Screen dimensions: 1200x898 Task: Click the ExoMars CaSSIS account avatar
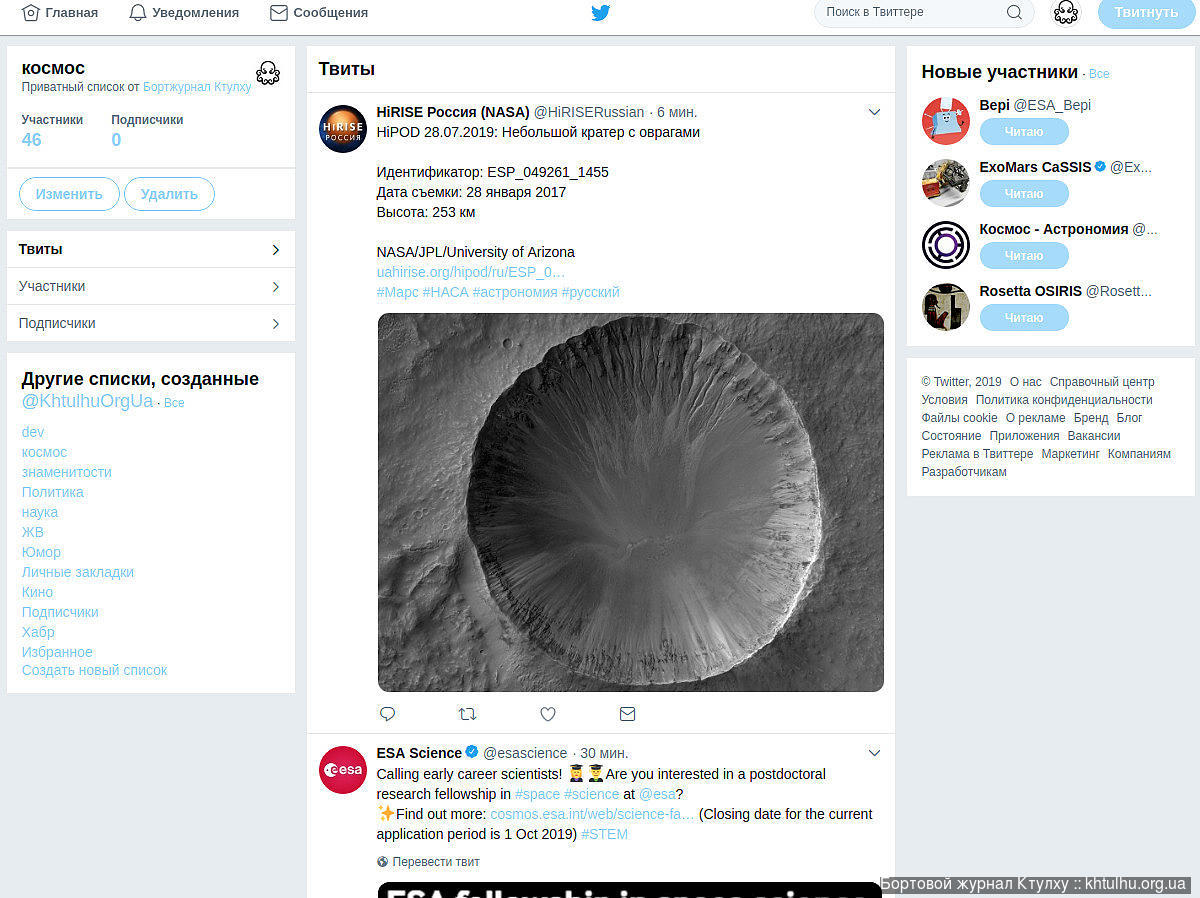click(x=946, y=183)
